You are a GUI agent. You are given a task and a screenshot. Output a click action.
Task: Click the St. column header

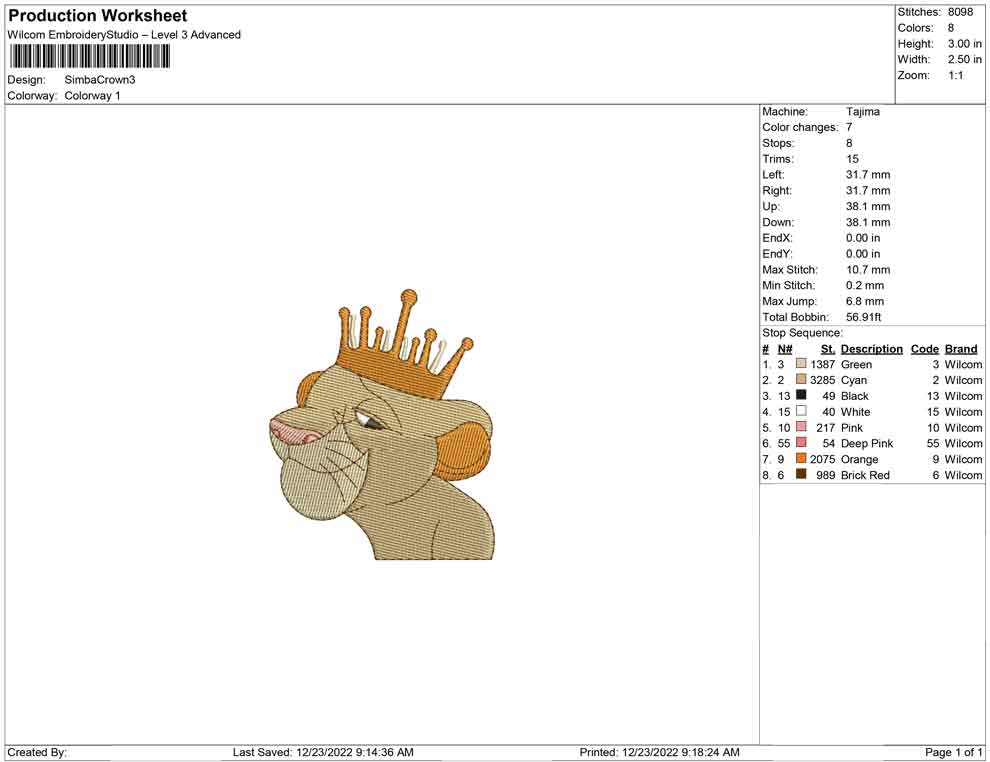pos(827,348)
